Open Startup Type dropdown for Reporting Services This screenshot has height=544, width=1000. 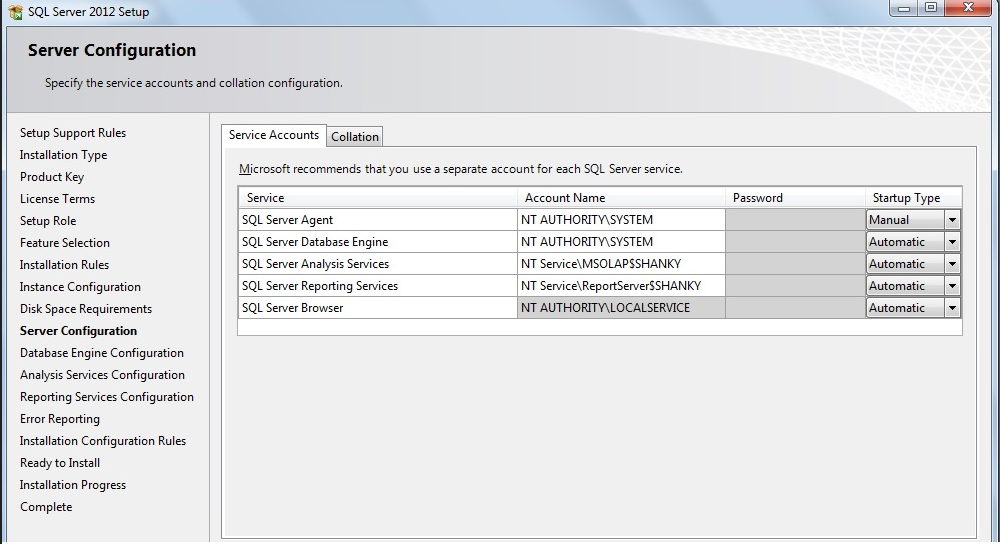pyautogui.click(x=952, y=286)
